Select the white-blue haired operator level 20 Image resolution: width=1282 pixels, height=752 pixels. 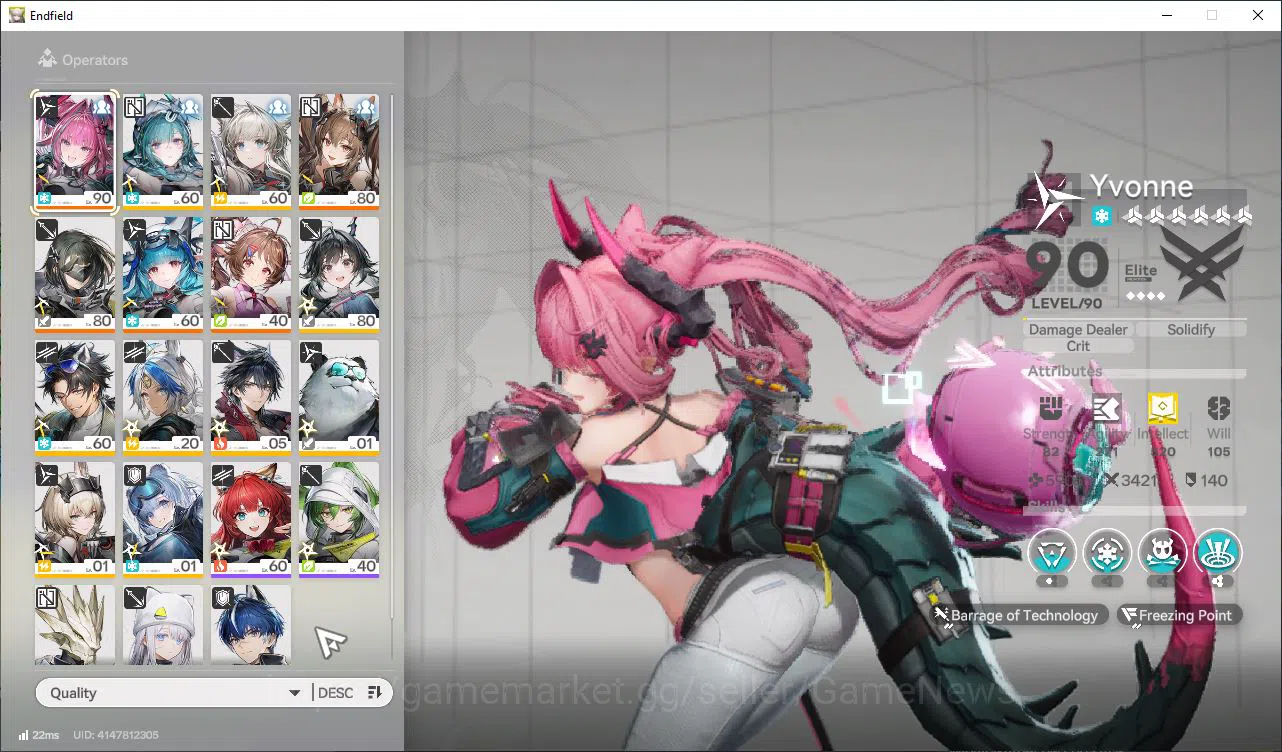163,397
